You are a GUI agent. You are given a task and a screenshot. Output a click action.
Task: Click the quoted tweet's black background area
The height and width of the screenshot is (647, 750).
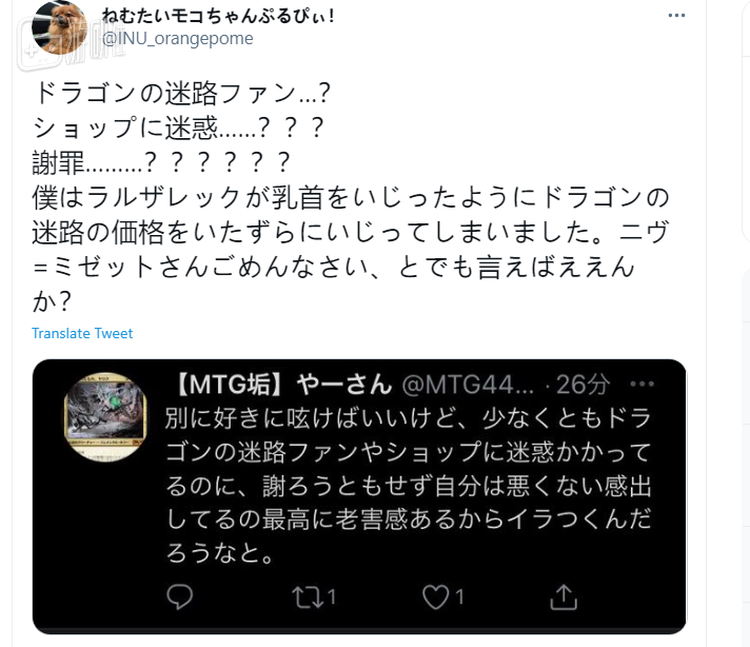pyautogui.click(x=359, y=496)
